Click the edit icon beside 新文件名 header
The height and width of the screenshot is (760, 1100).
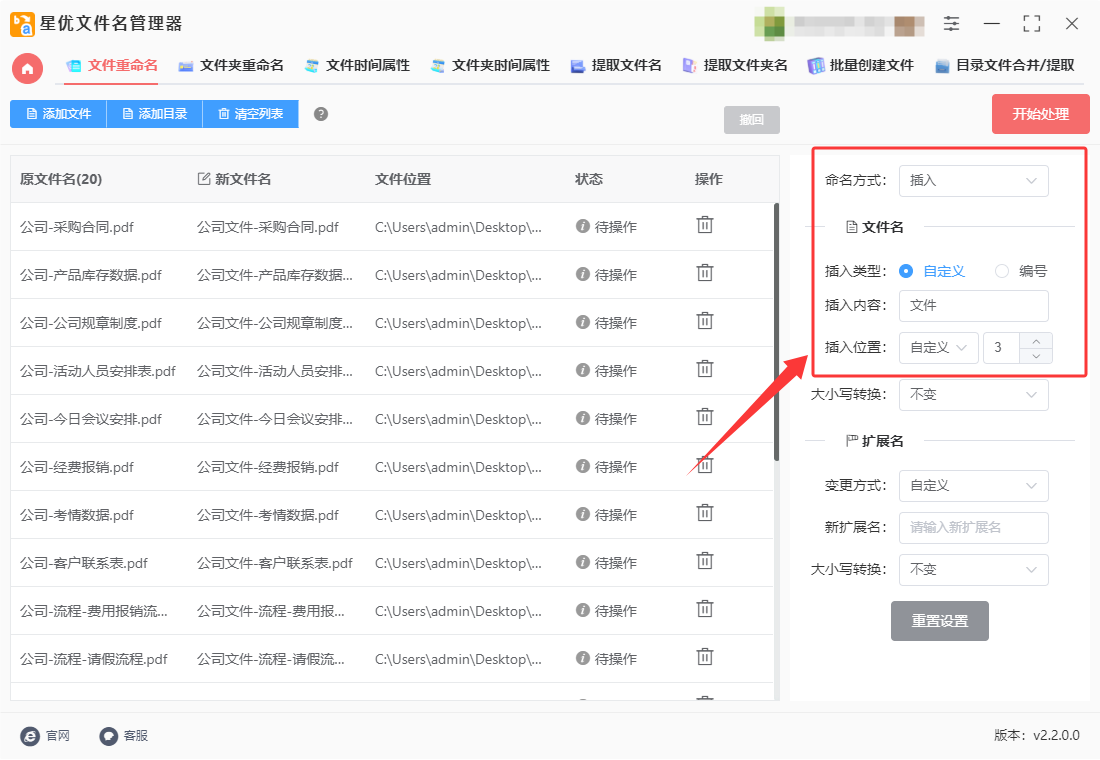point(203,179)
